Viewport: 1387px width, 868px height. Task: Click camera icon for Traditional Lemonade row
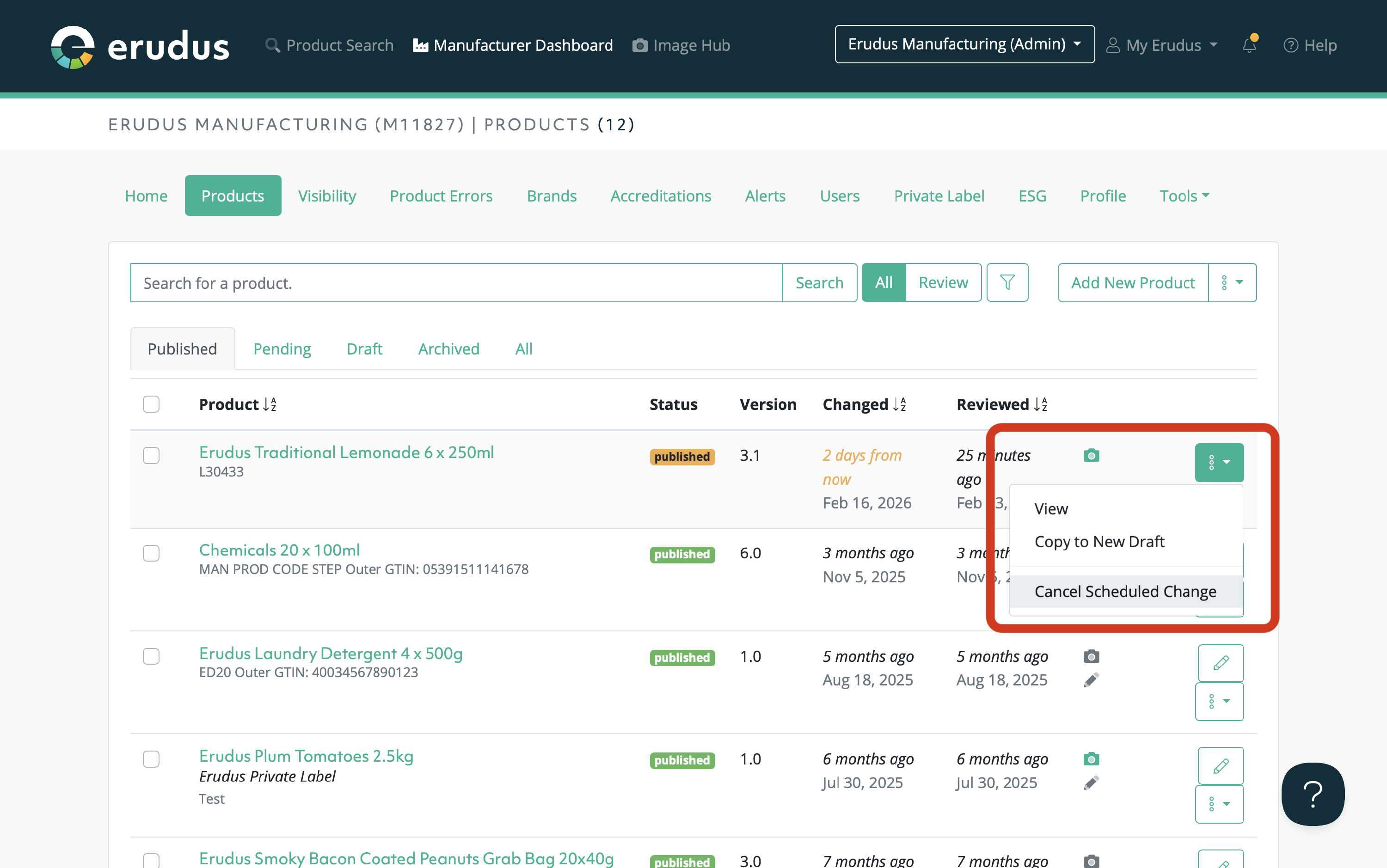click(1091, 455)
